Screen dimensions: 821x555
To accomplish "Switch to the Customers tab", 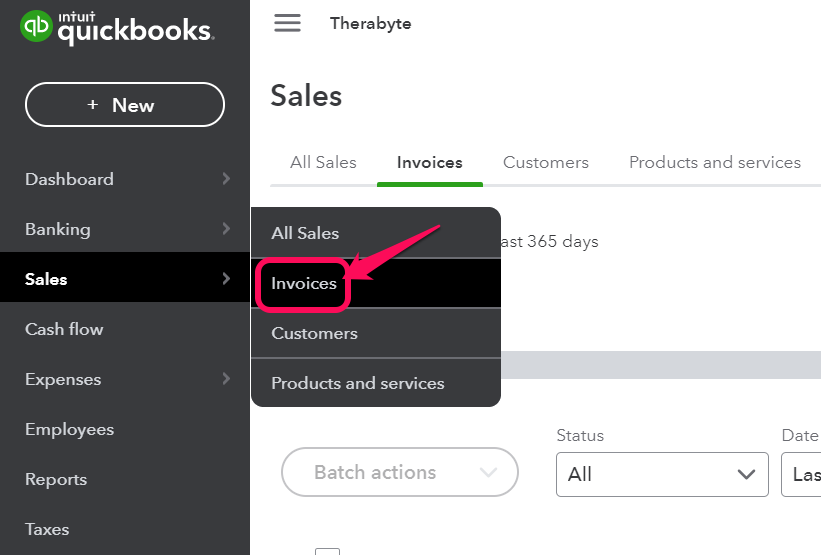I will click(x=546, y=162).
